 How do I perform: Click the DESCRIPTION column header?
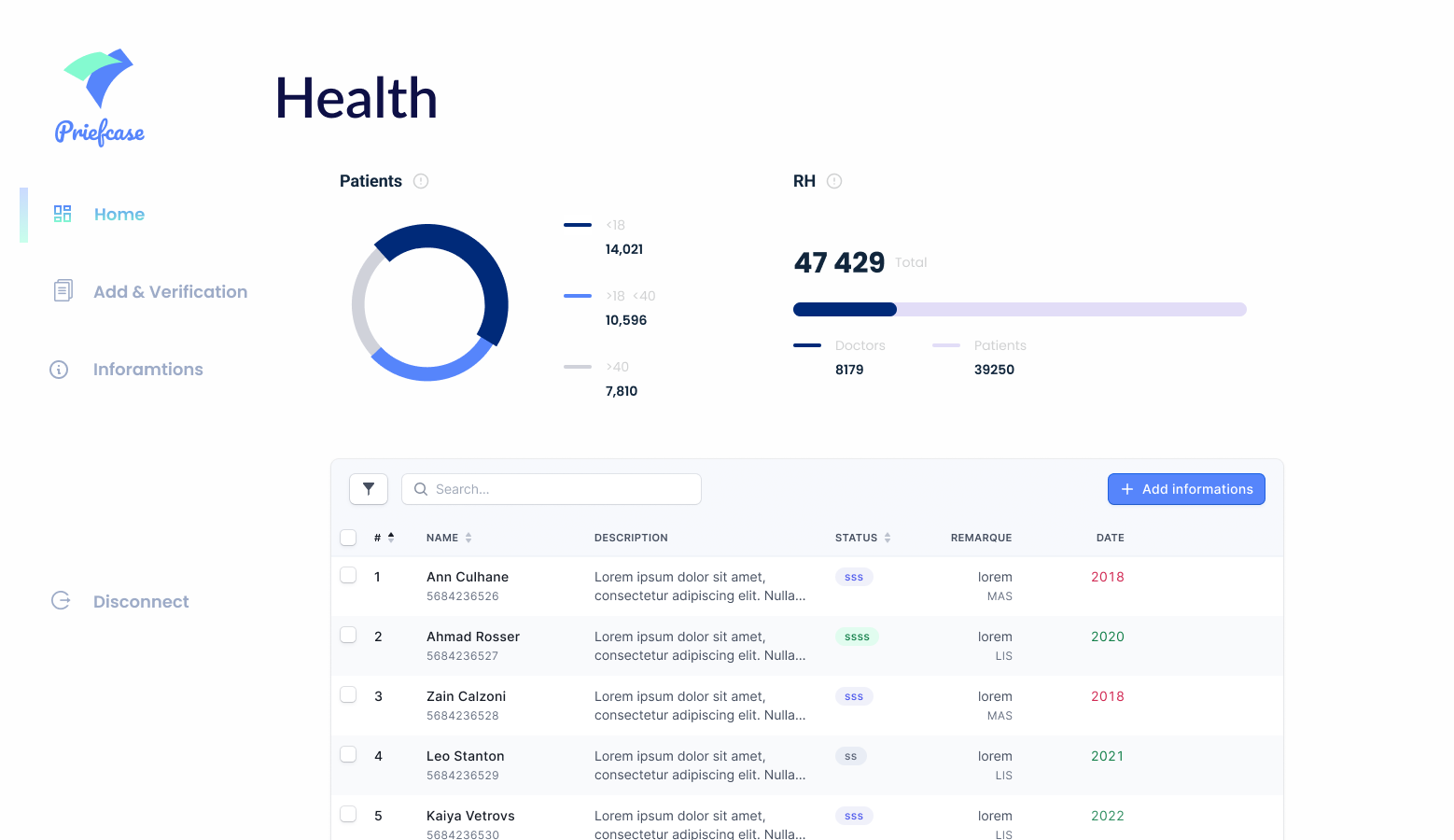pos(631,538)
